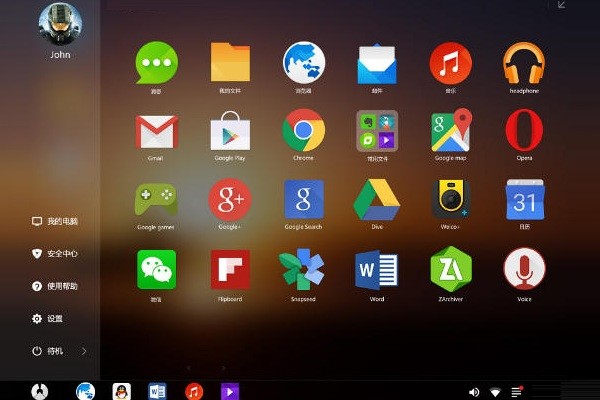The image size is (600, 400).
Task: Launch the headphone music app
Action: click(524, 62)
